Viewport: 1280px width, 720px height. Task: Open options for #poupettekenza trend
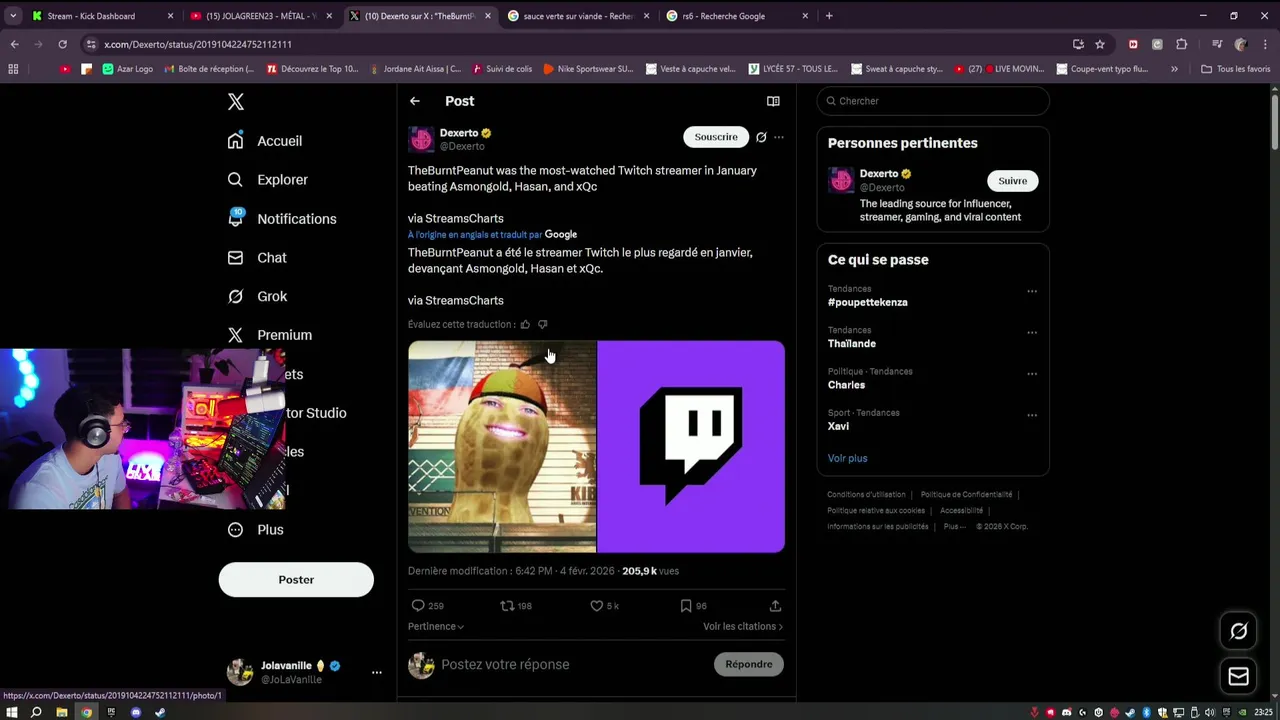pyautogui.click(x=1032, y=292)
